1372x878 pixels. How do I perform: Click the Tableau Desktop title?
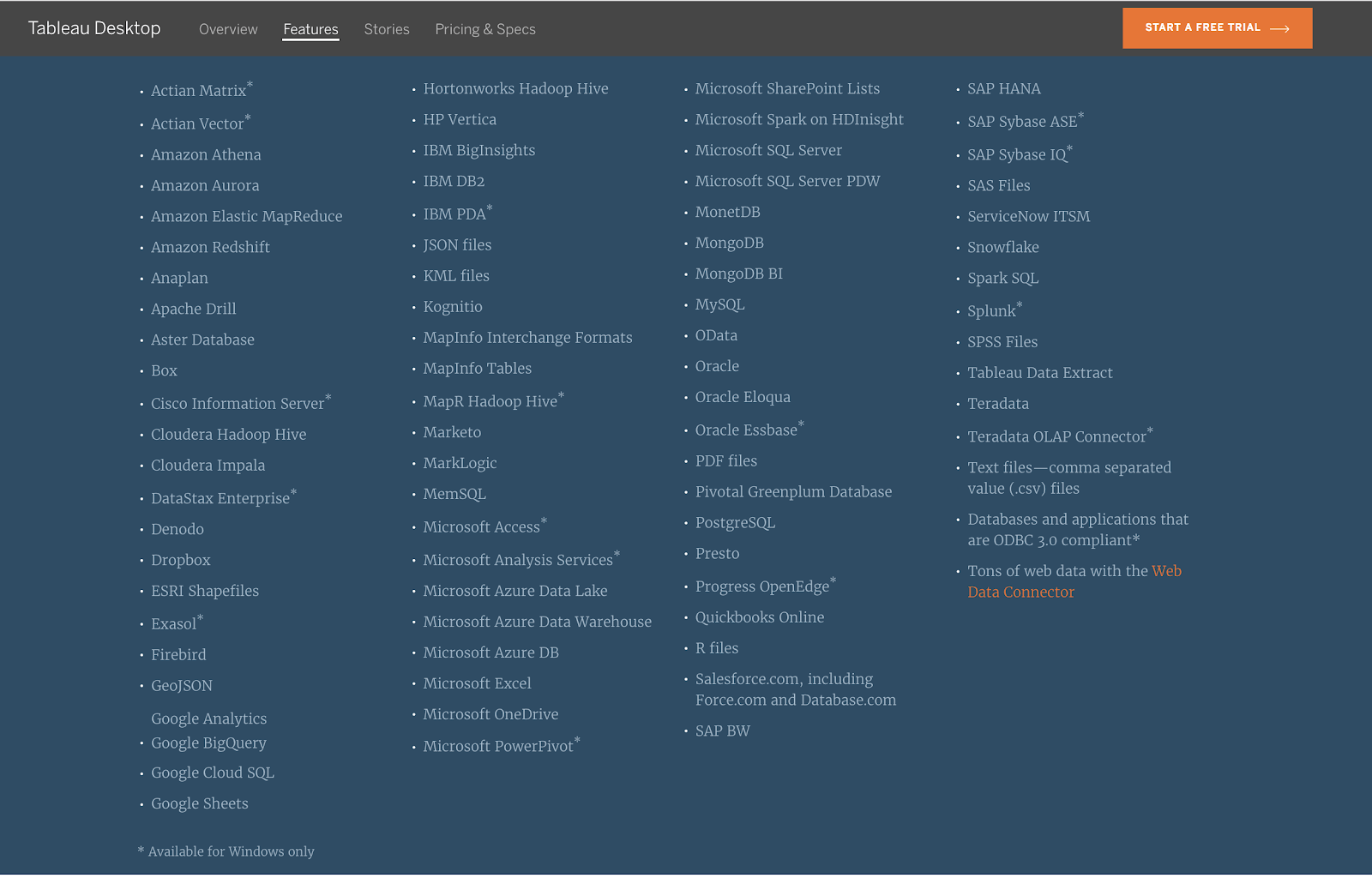(94, 28)
